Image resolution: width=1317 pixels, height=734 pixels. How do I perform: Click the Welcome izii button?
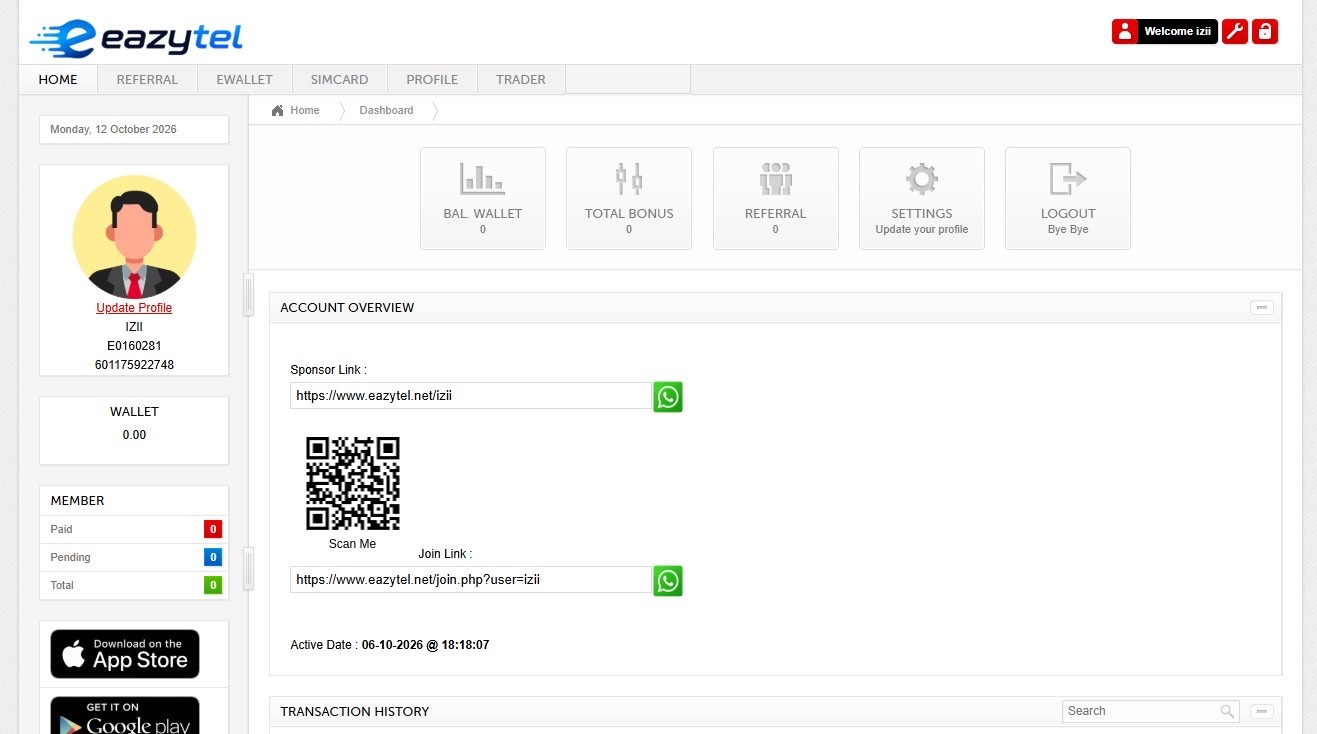click(x=1177, y=31)
